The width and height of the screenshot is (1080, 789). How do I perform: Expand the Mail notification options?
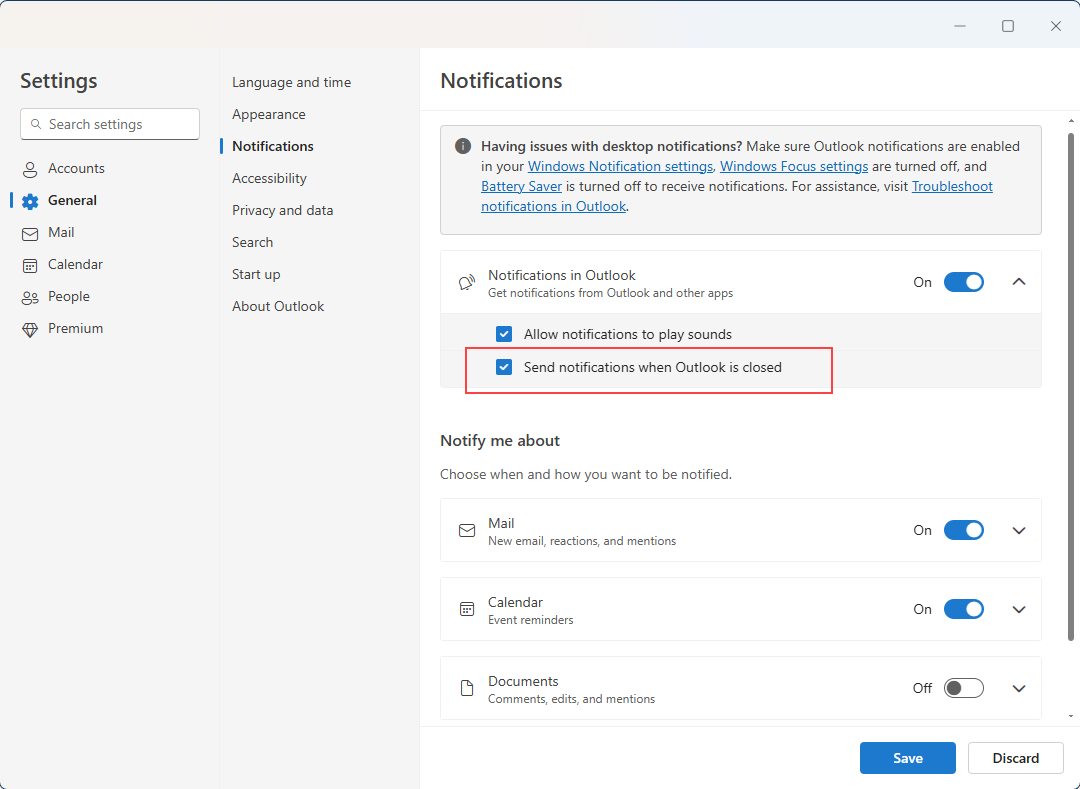[x=1019, y=530]
